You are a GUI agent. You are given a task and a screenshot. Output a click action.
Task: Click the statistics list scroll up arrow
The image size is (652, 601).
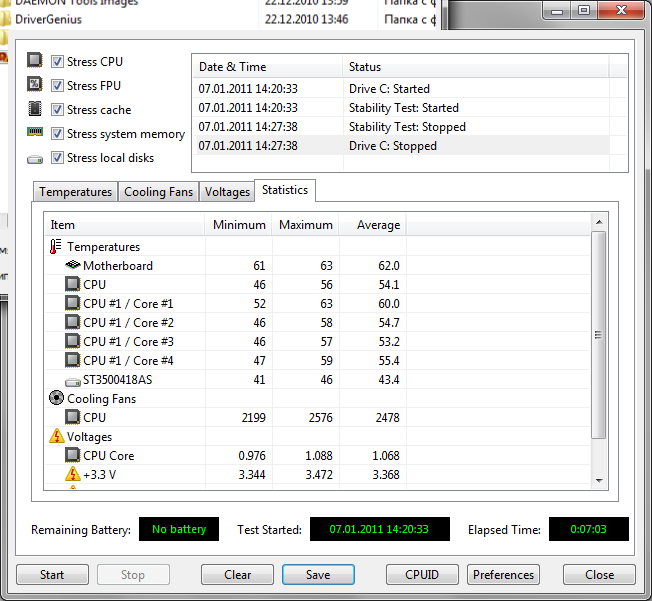[599, 222]
